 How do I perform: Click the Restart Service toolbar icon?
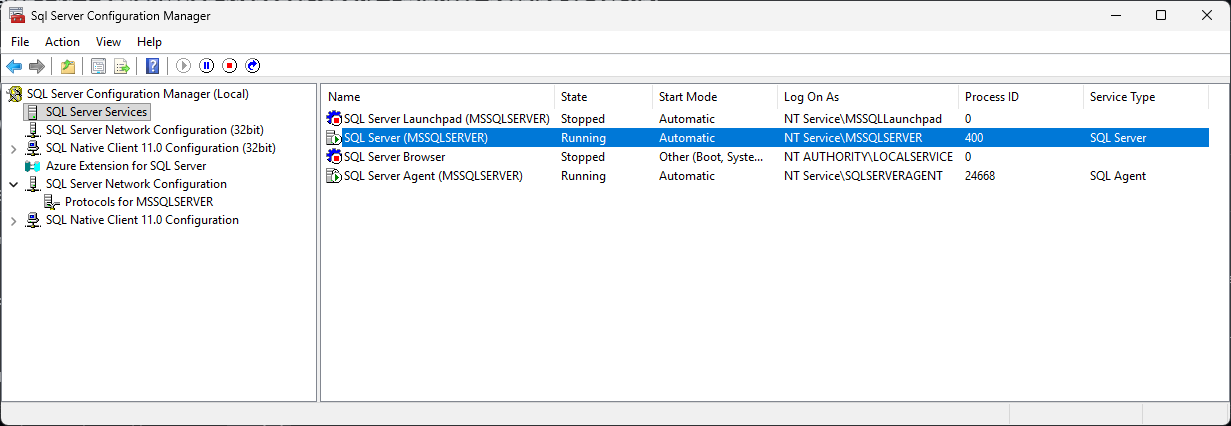tap(252, 66)
